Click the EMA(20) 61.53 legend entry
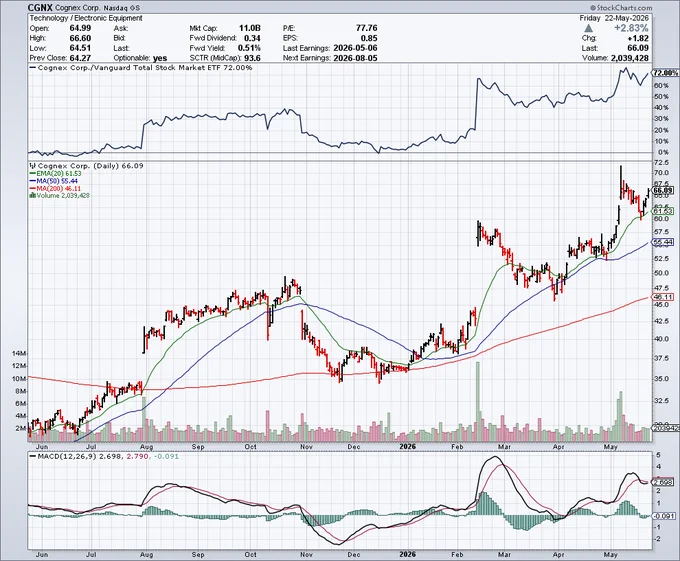 [55, 174]
